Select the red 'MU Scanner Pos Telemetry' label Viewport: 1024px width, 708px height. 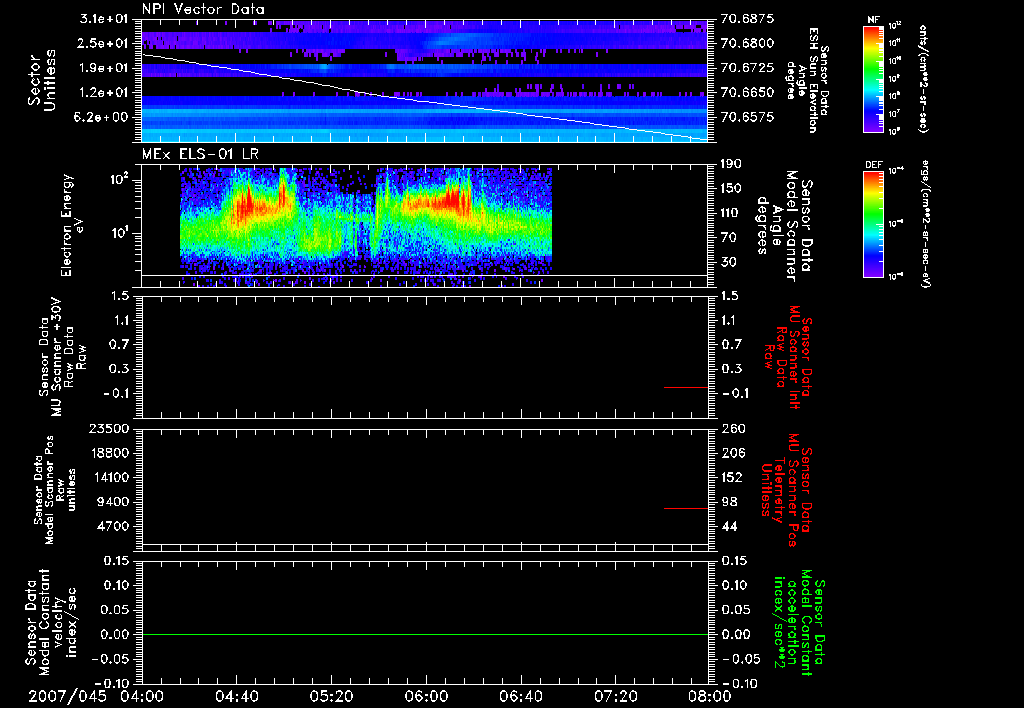click(x=786, y=490)
